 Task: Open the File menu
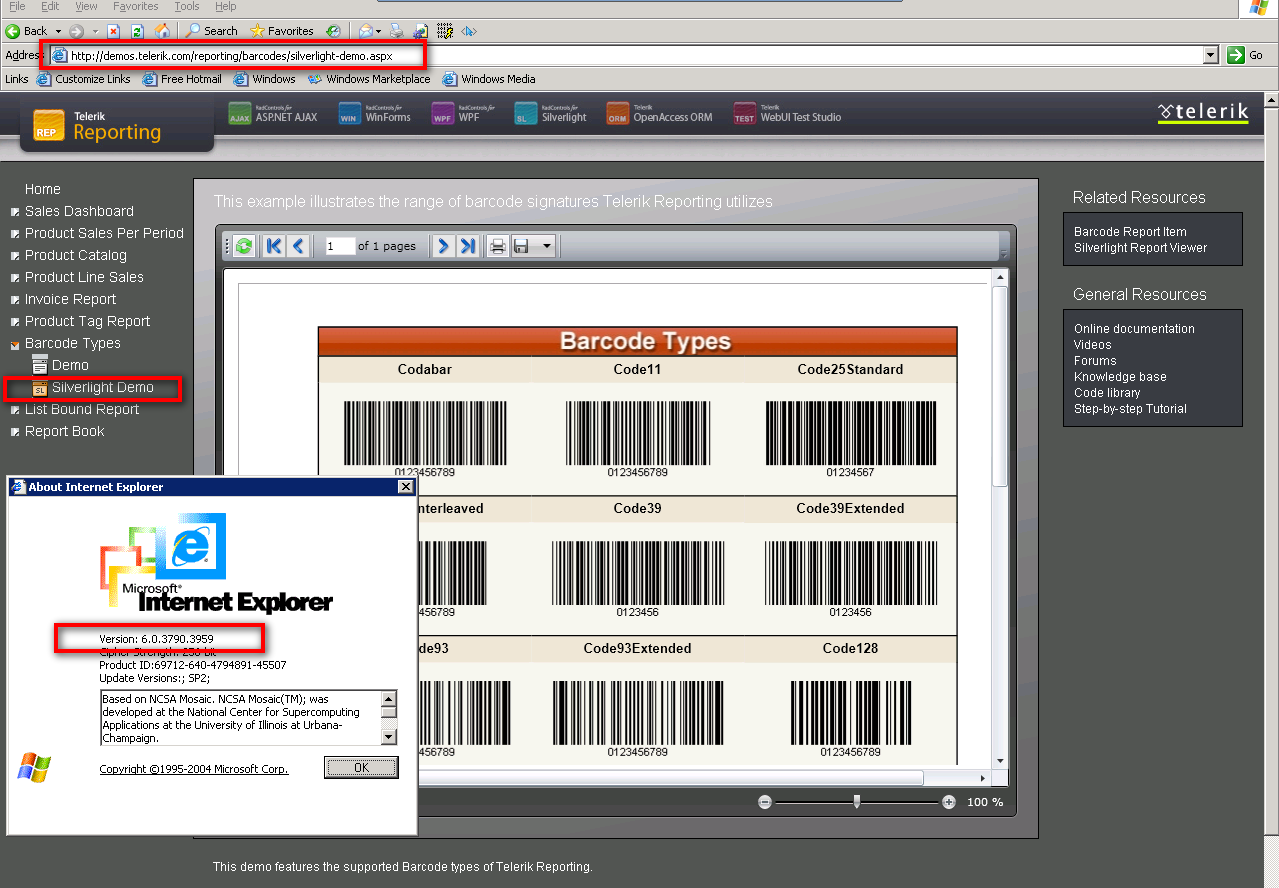(17, 7)
